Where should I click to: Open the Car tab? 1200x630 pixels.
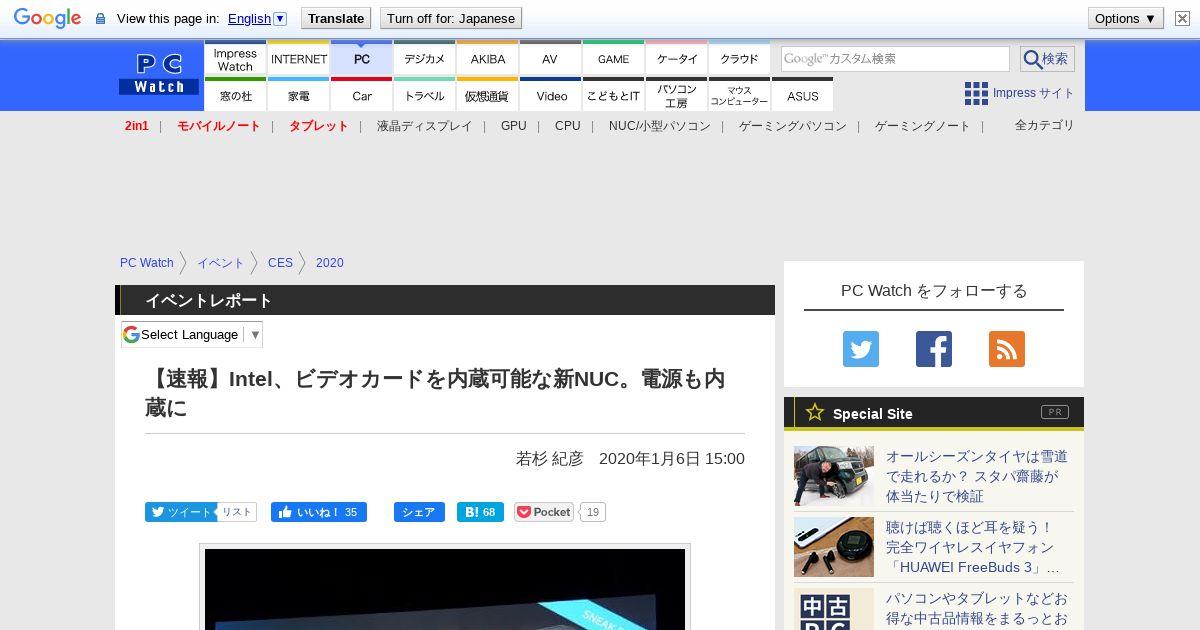click(362, 95)
